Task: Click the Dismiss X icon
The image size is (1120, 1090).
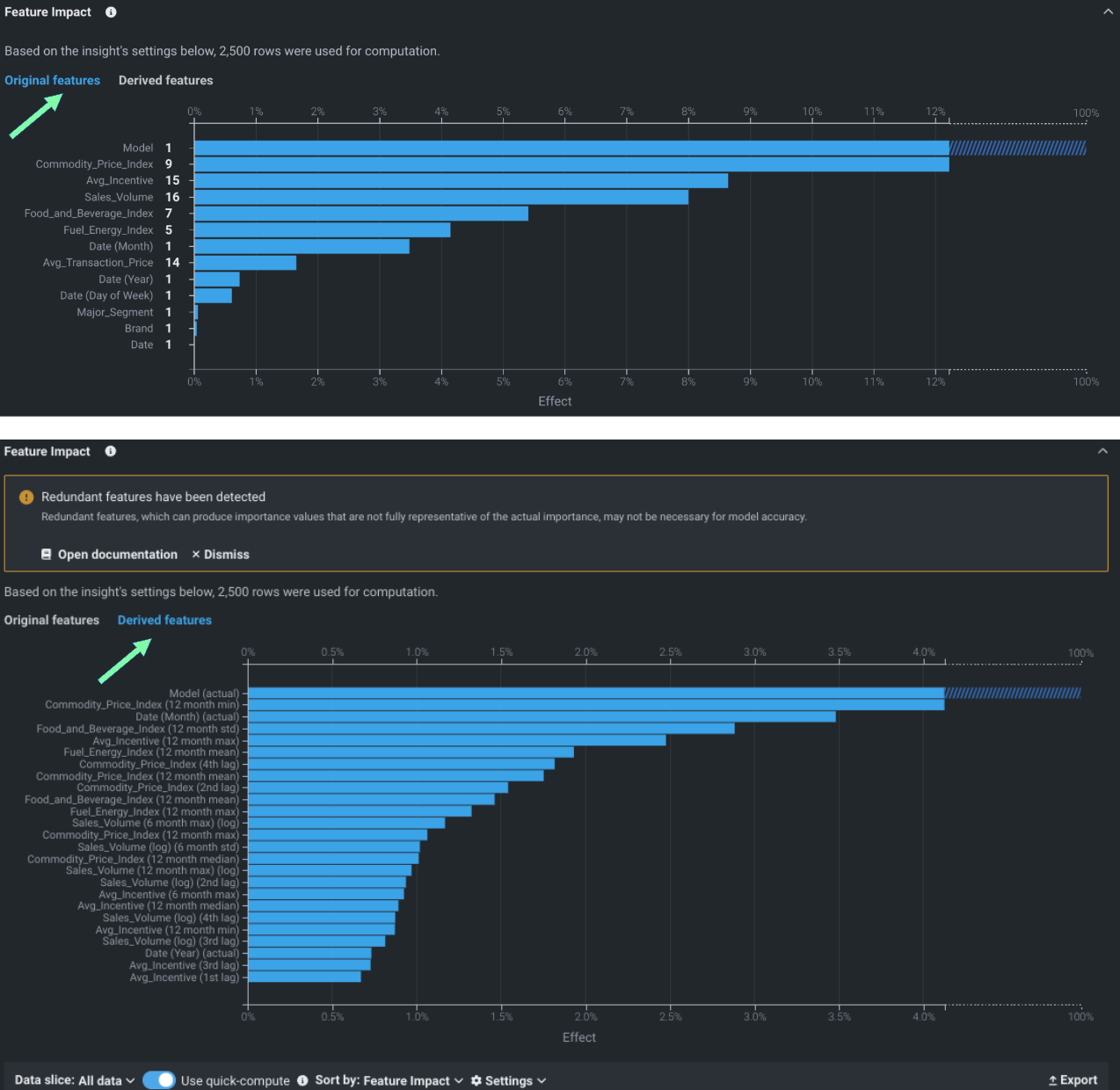Action: [196, 555]
